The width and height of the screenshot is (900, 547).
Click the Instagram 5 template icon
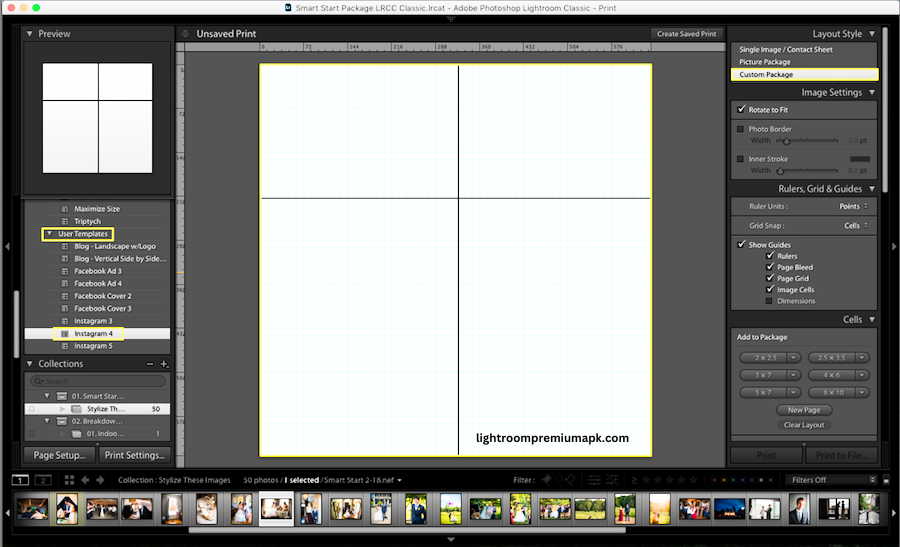[65, 346]
